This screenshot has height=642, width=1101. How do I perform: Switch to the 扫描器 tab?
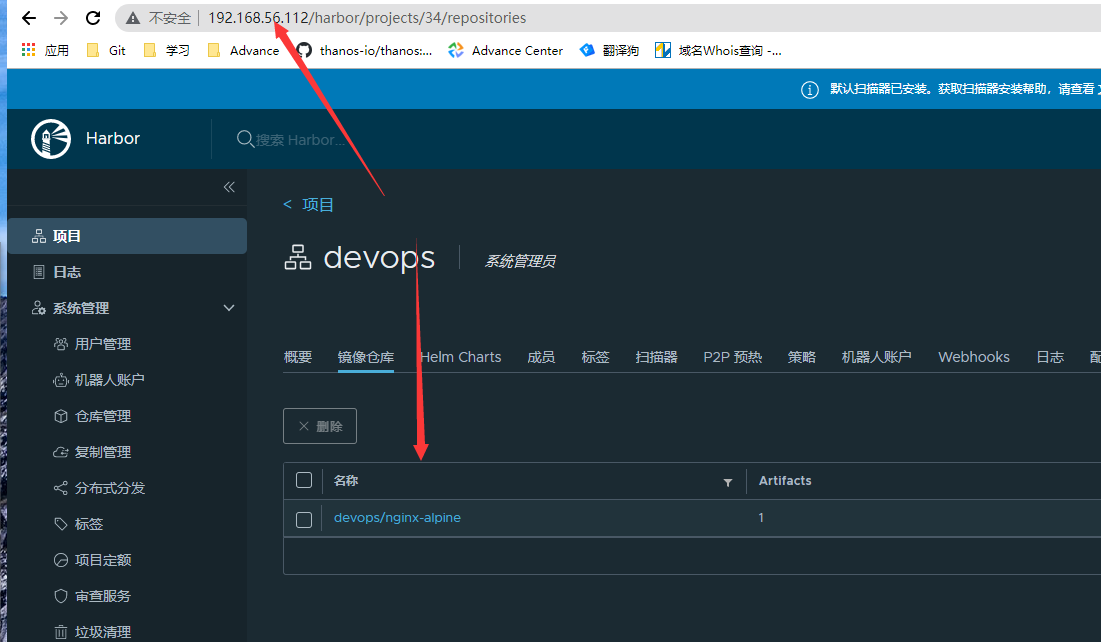[657, 357]
